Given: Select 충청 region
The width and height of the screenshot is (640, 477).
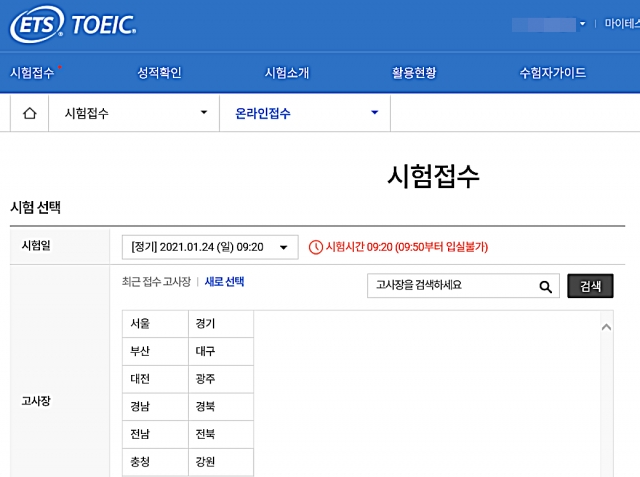Looking at the screenshot, I should 155,462.
